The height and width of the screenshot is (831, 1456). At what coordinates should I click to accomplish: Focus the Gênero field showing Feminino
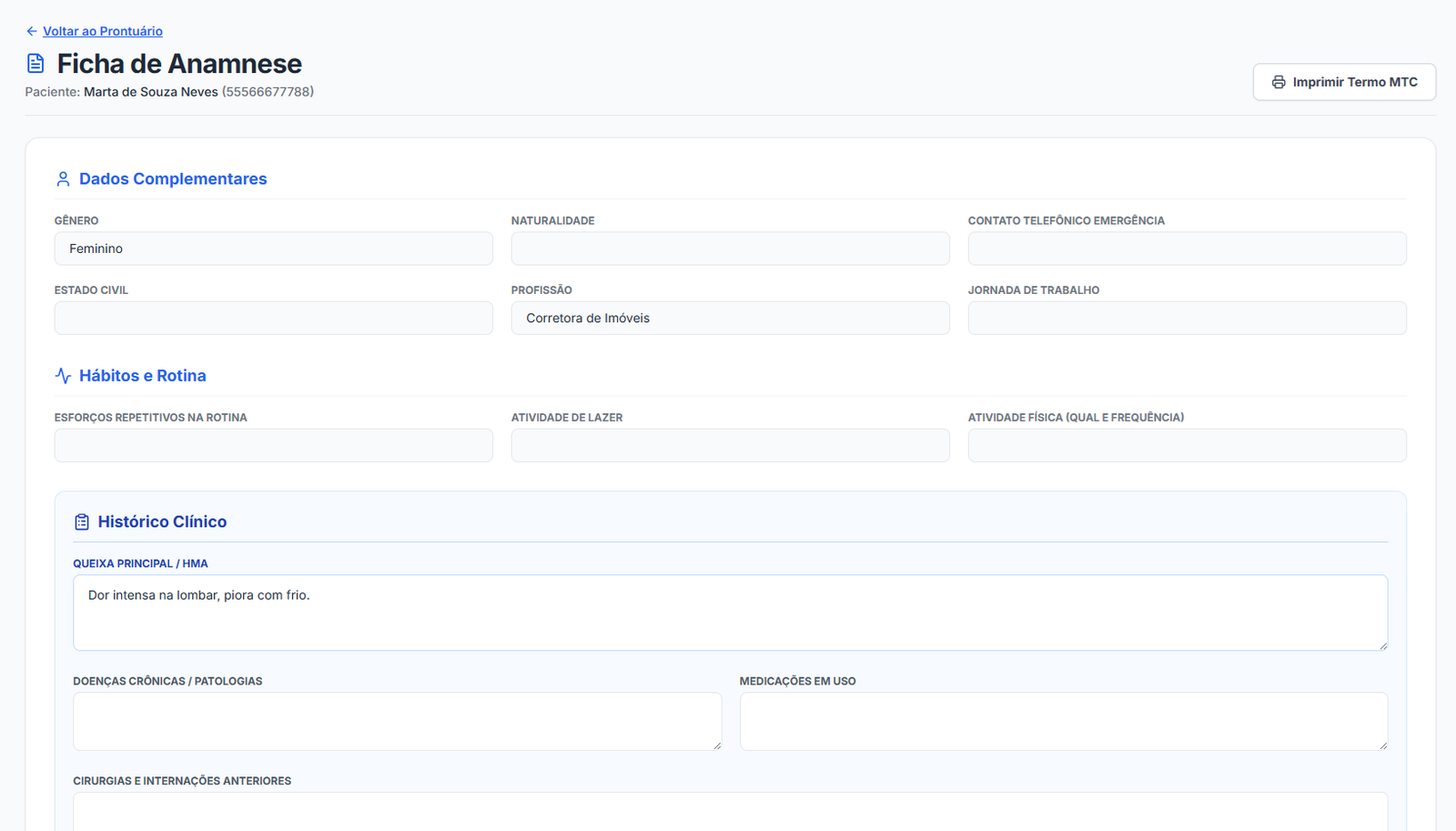click(x=274, y=248)
